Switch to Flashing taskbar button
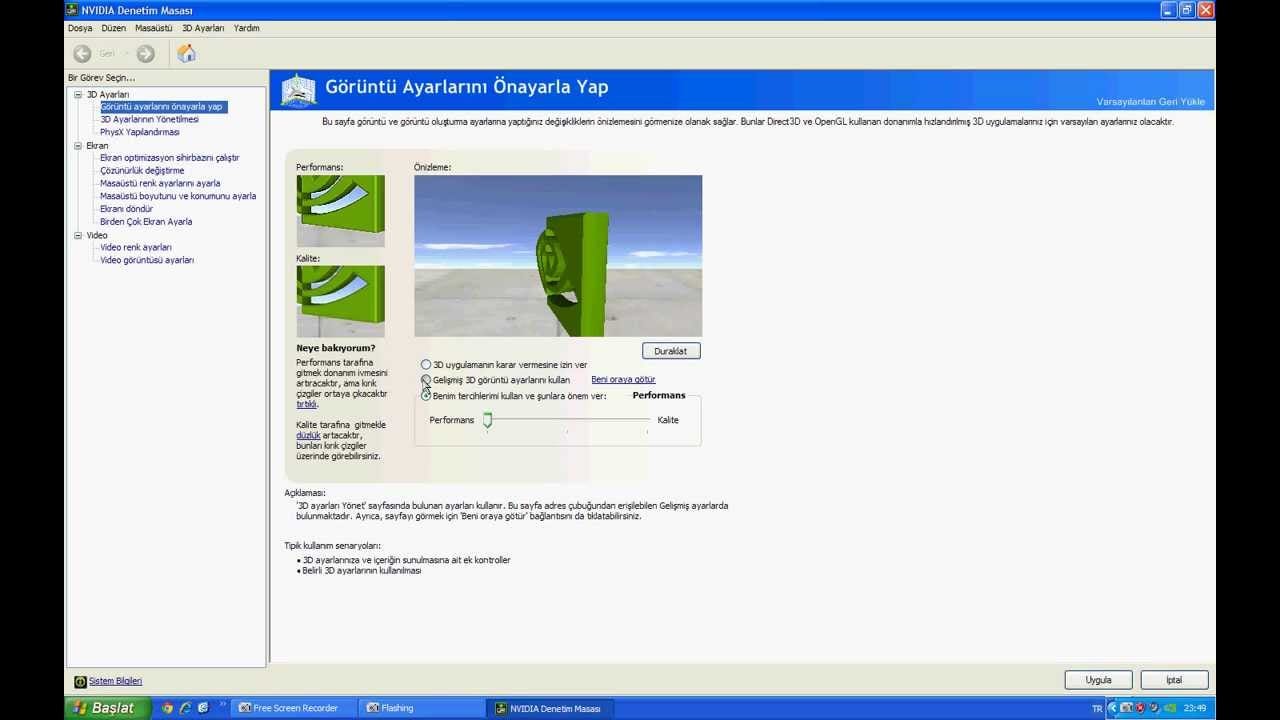The height and width of the screenshot is (720, 1280). click(x=422, y=708)
